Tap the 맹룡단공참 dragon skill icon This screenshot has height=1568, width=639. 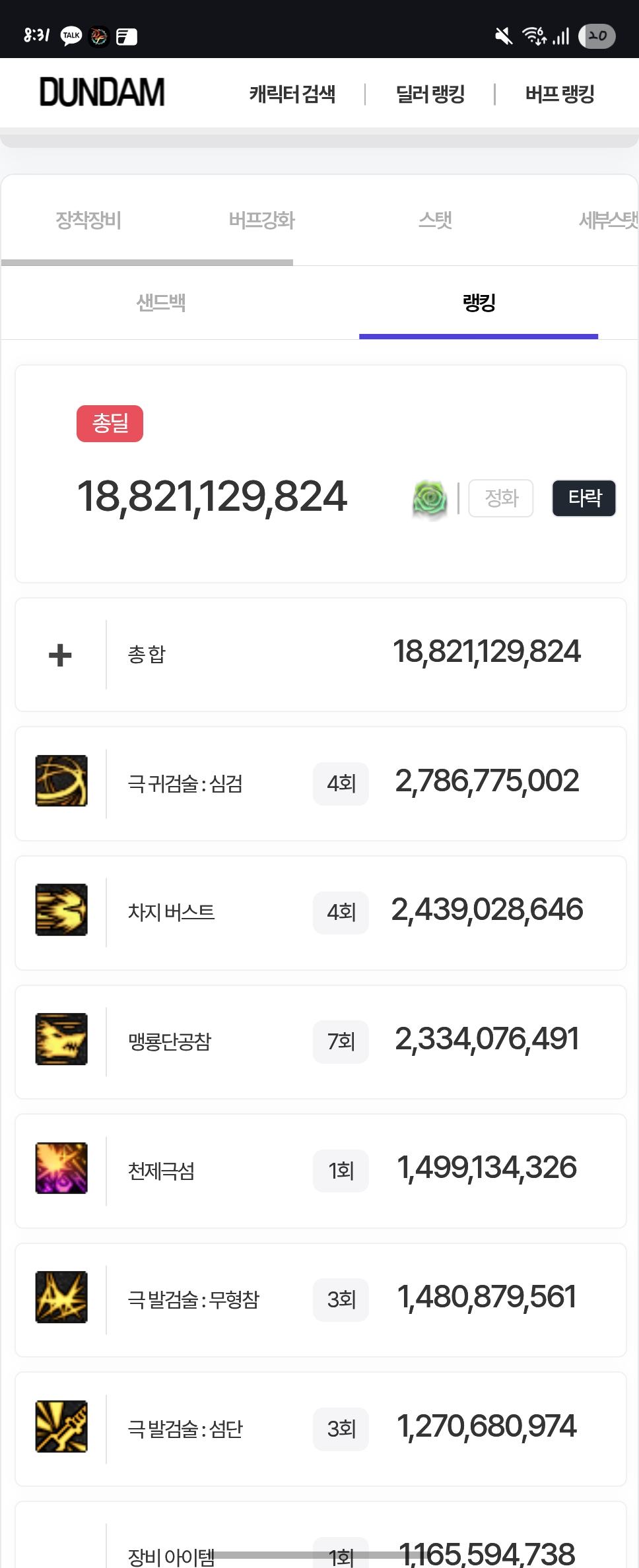61,1039
